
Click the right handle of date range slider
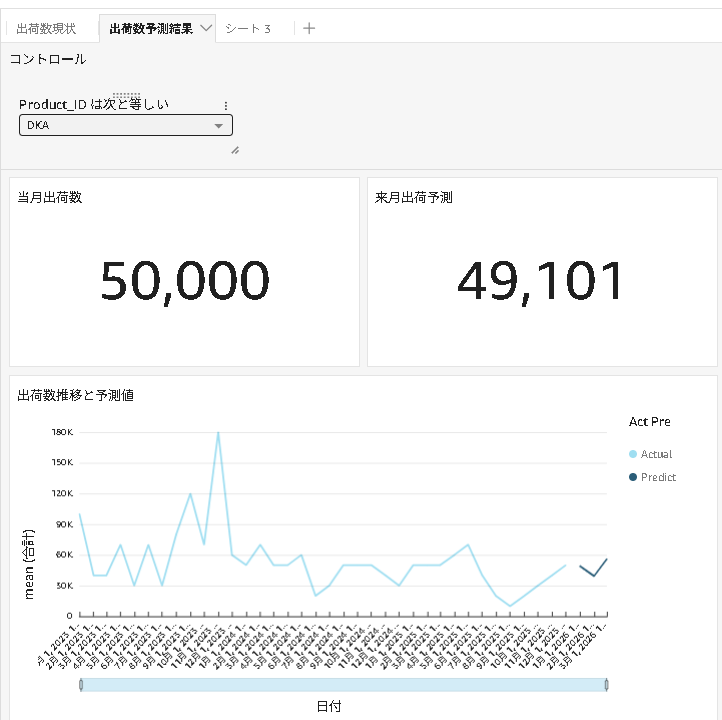coord(606,685)
